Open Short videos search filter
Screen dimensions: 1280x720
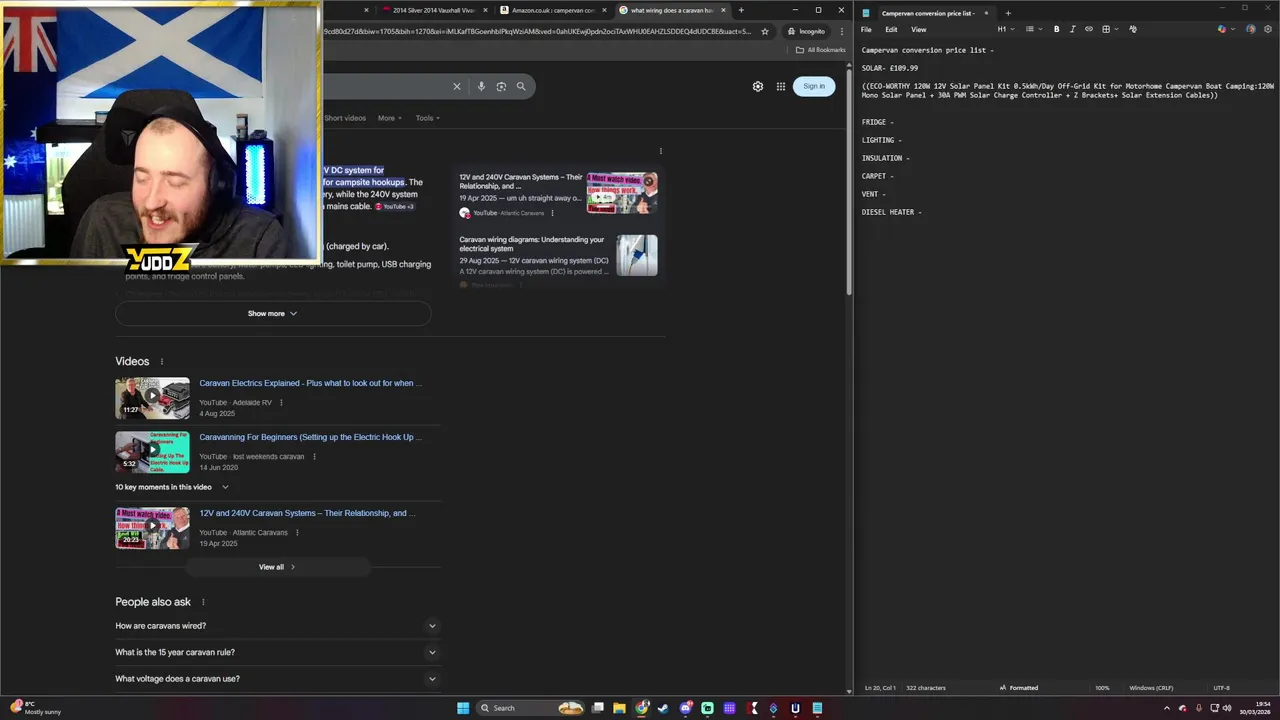345,118
